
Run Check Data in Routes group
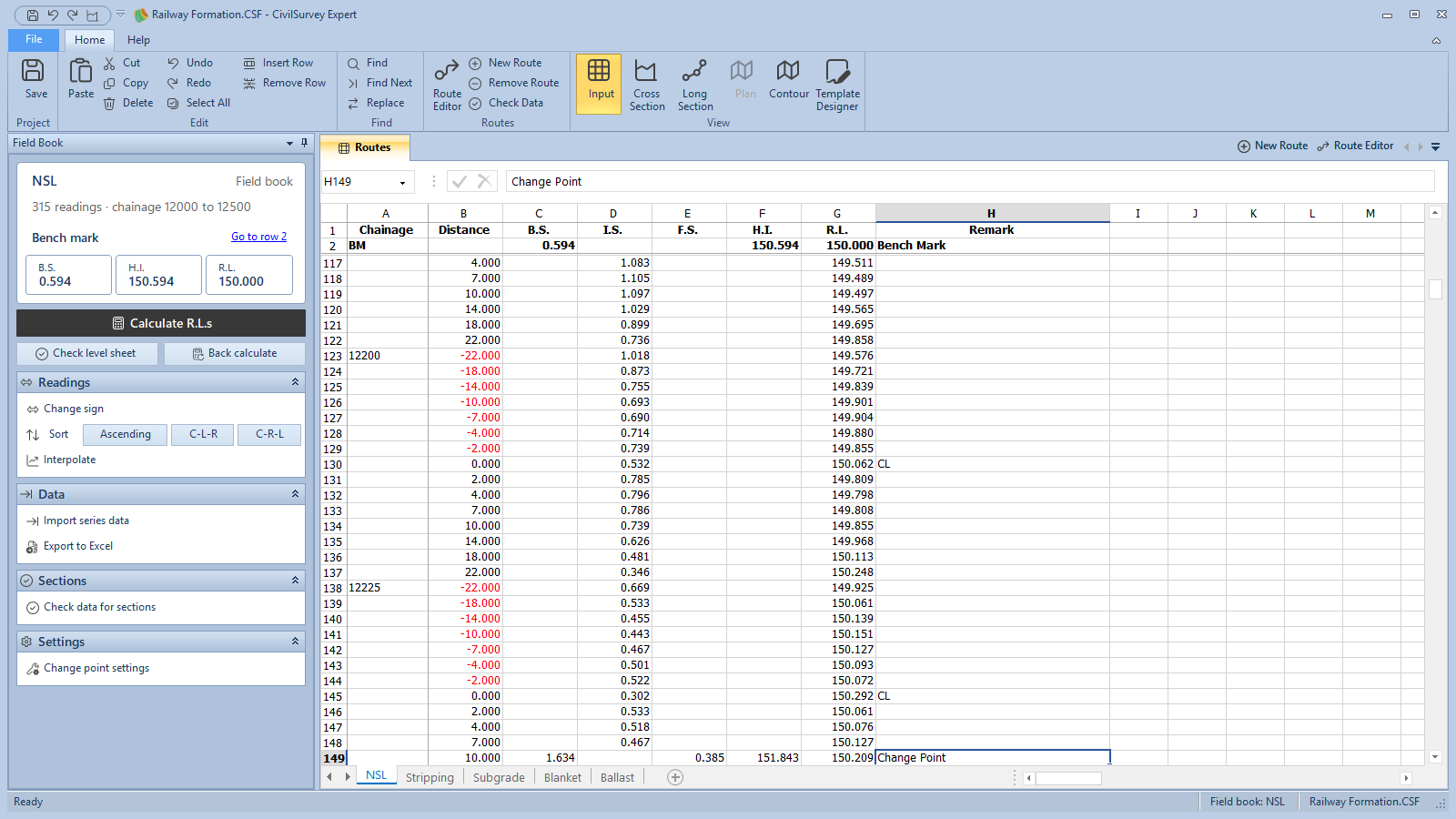[x=506, y=103]
